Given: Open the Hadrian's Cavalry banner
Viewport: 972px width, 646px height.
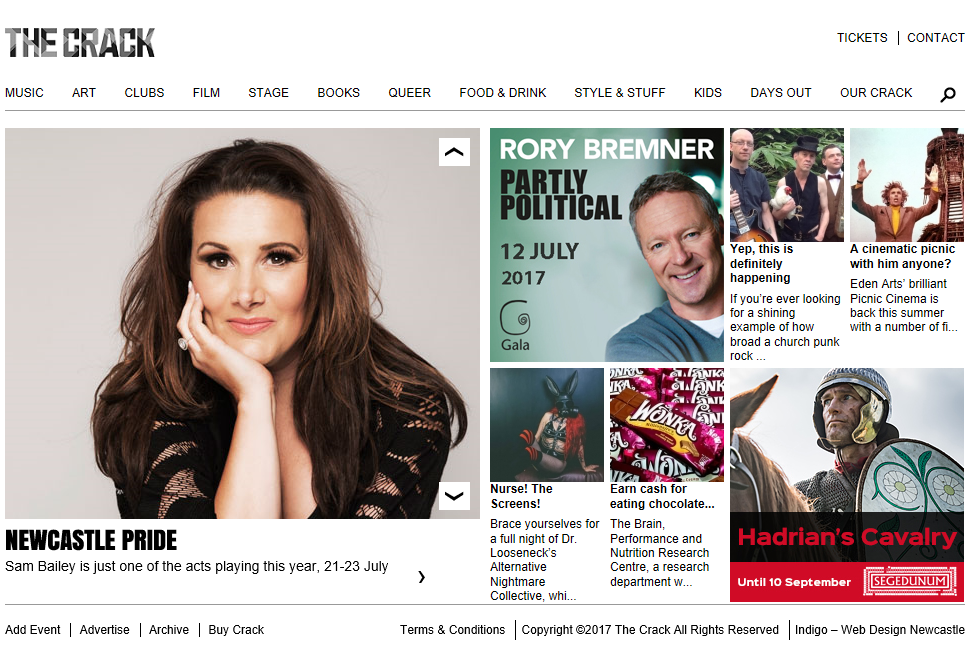Looking at the screenshot, I should coord(847,485).
